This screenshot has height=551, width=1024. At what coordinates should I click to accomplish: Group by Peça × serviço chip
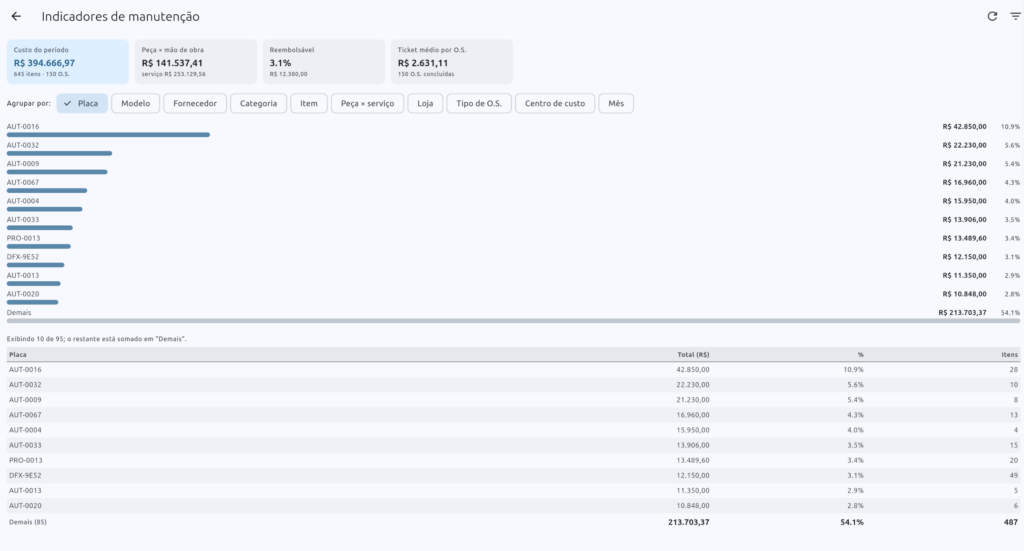pos(367,103)
